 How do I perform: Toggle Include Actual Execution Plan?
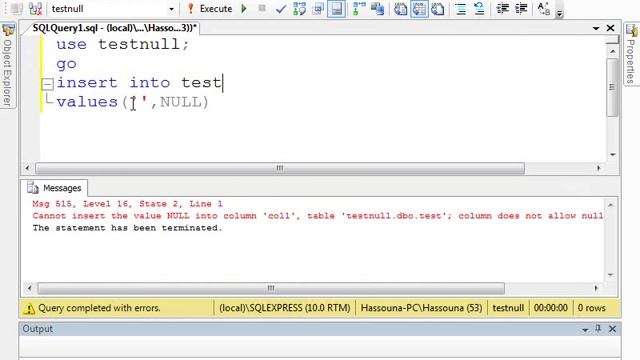point(359,9)
